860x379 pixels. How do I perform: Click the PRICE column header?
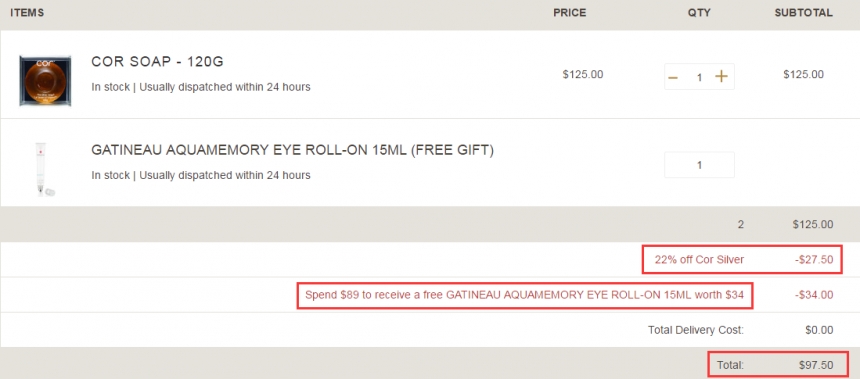pos(569,13)
